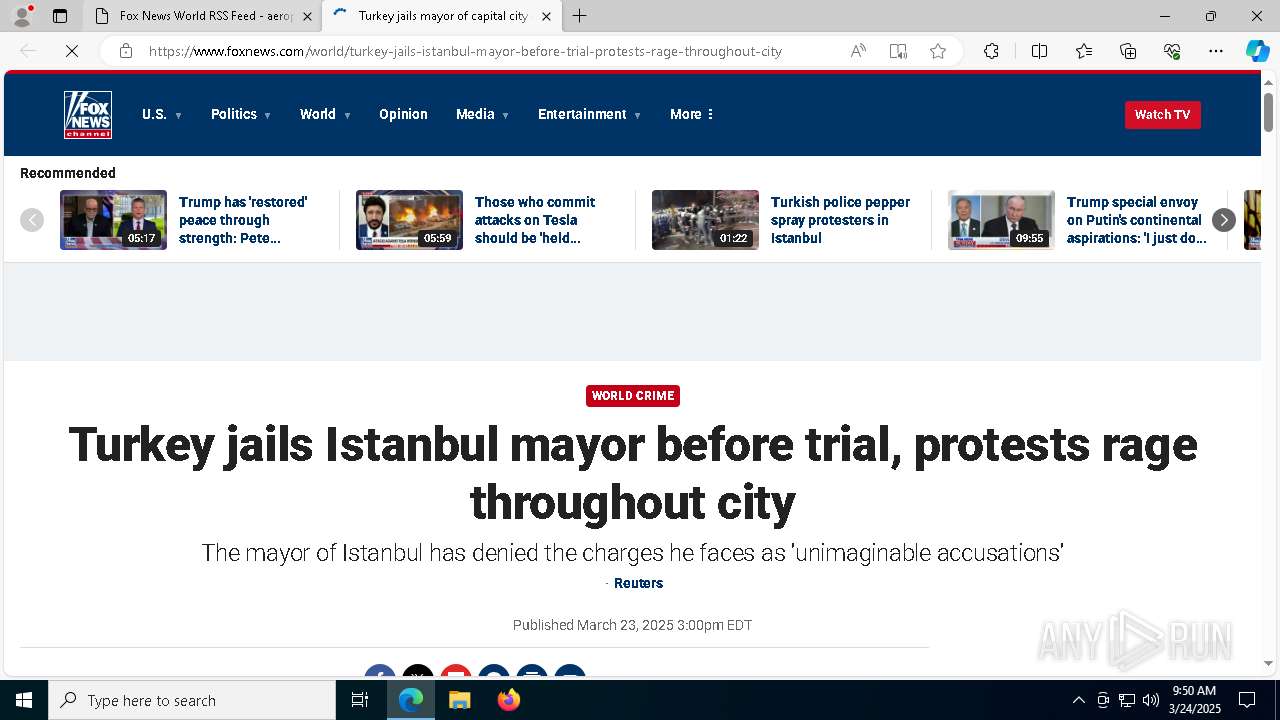
Task: Play Turkish police pepper spray video thumbnail
Action: coord(705,220)
